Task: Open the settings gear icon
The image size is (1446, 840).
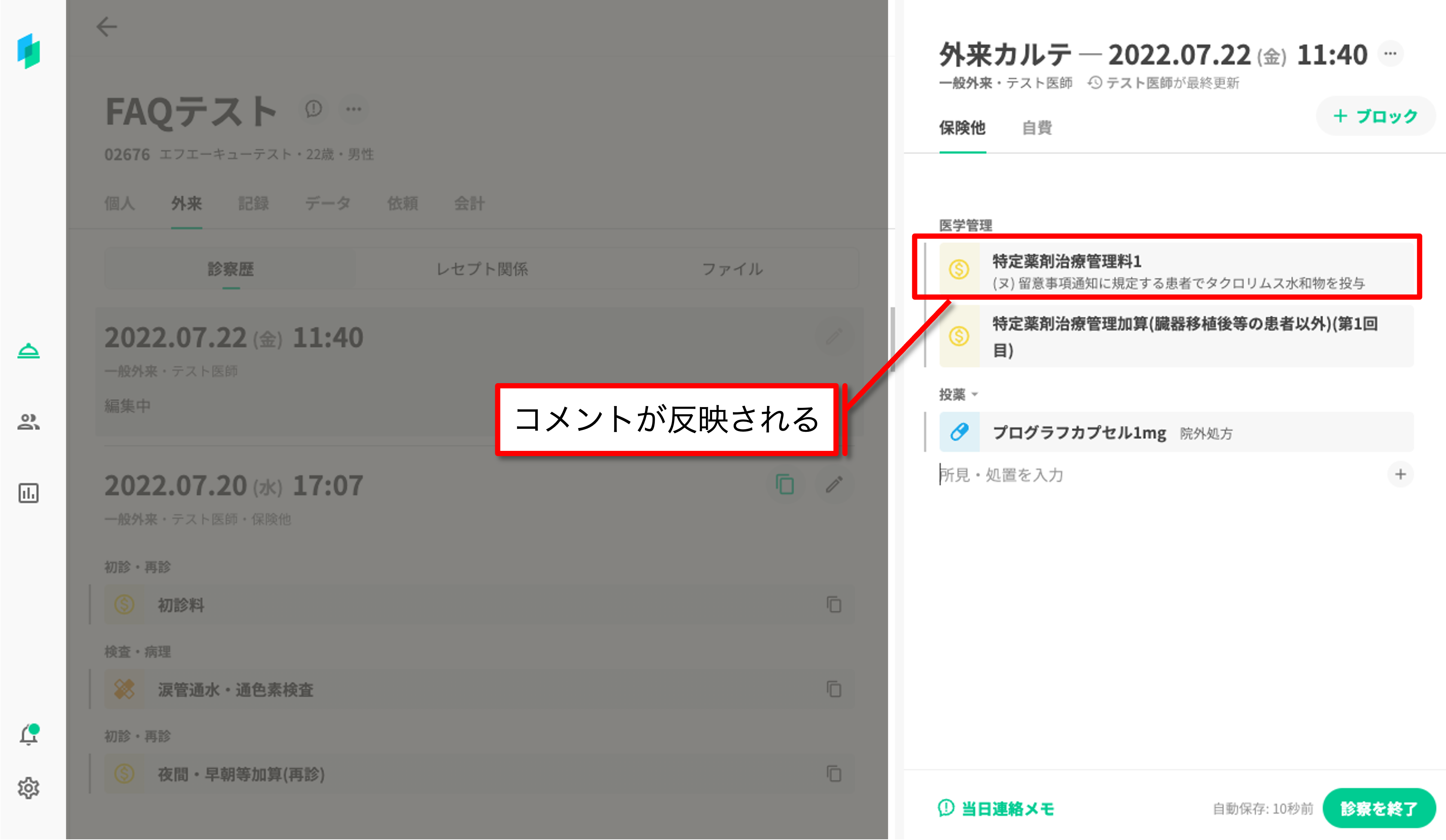Action: coord(28,788)
